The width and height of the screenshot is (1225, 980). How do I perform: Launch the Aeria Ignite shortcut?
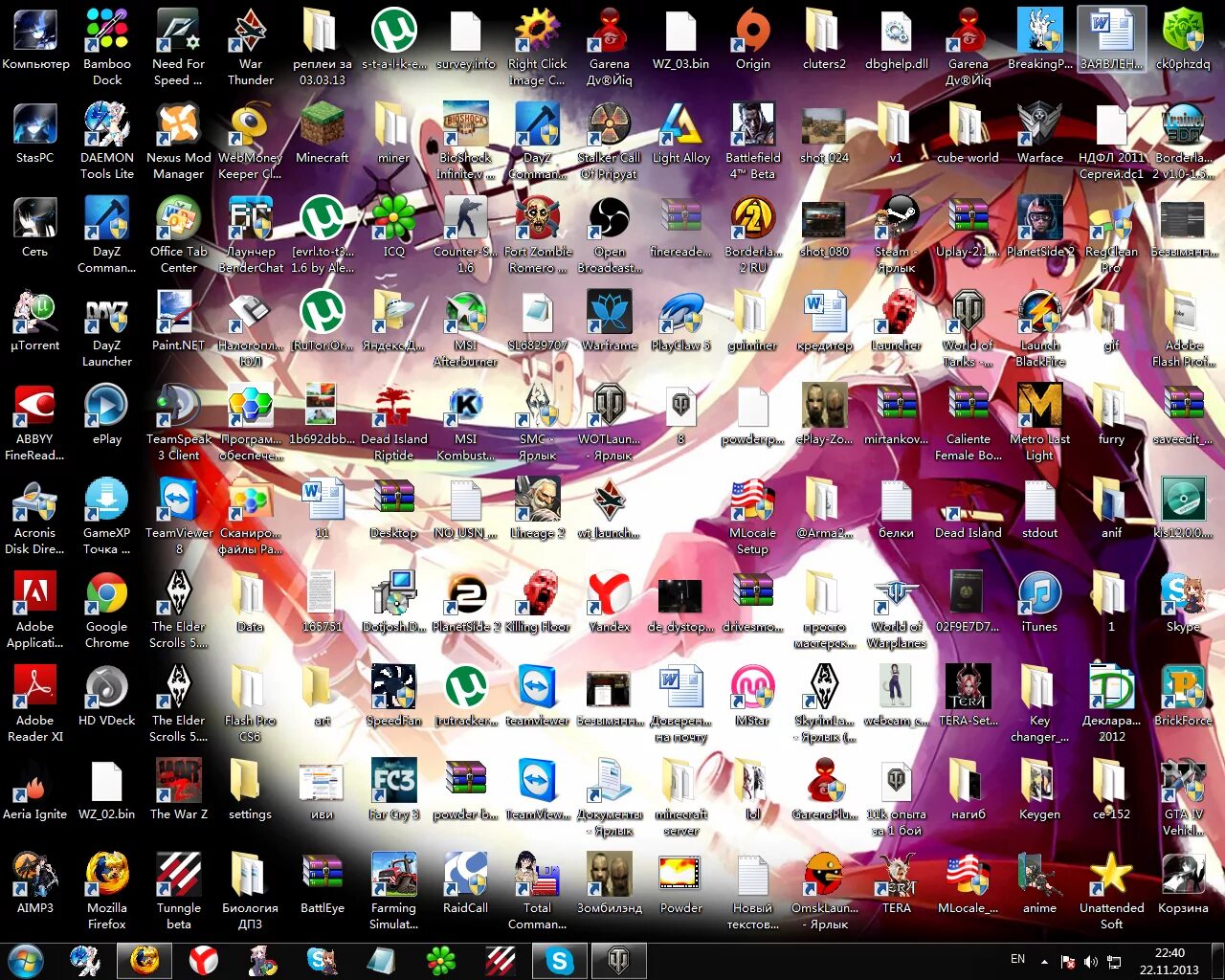[35, 790]
